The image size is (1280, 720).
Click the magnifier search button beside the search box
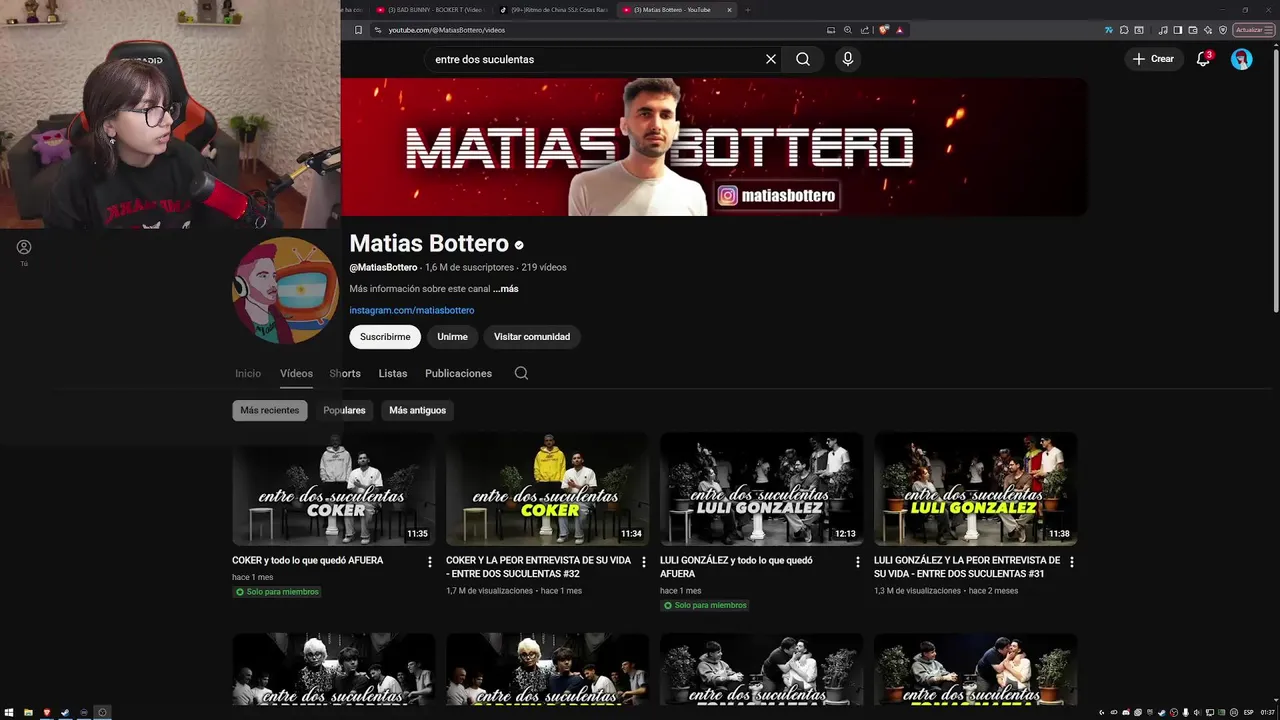tap(803, 59)
